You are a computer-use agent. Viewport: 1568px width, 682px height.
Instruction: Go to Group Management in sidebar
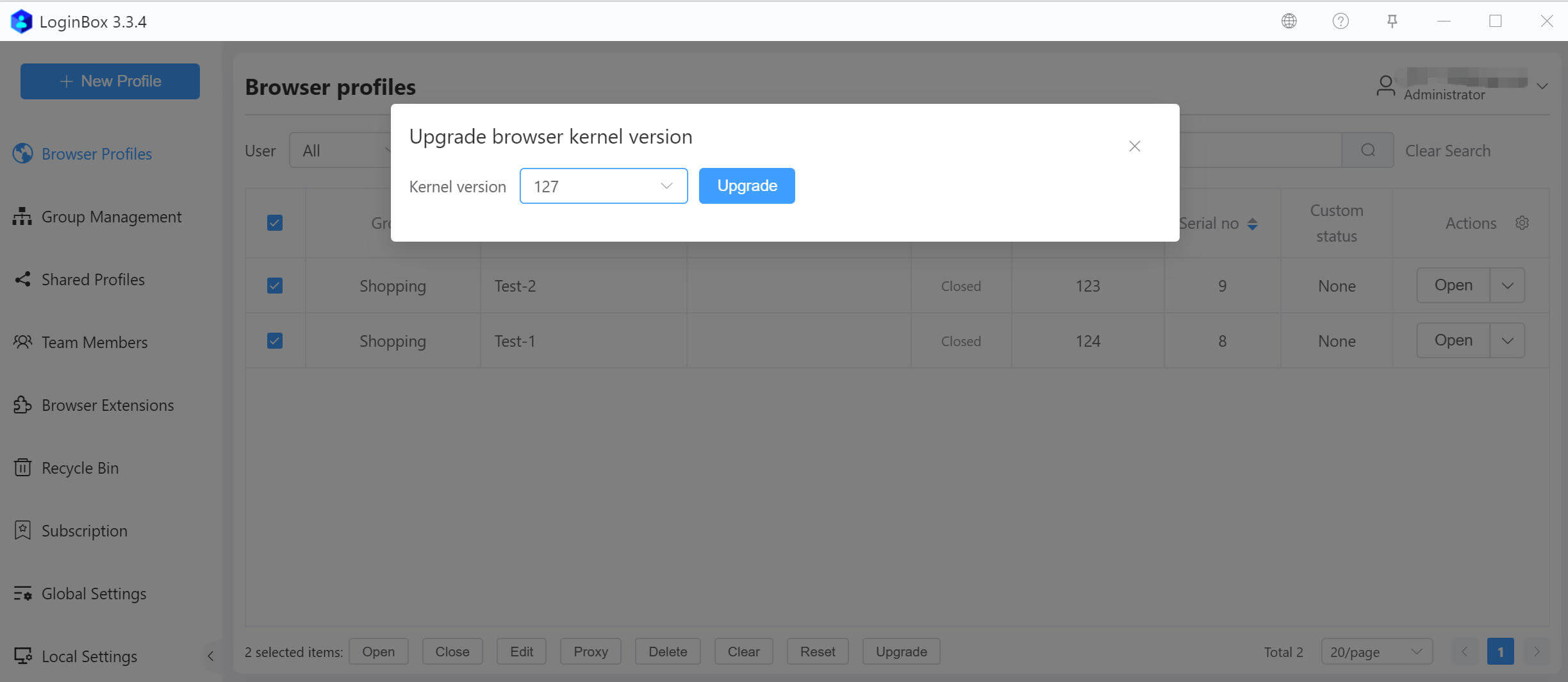point(111,217)
